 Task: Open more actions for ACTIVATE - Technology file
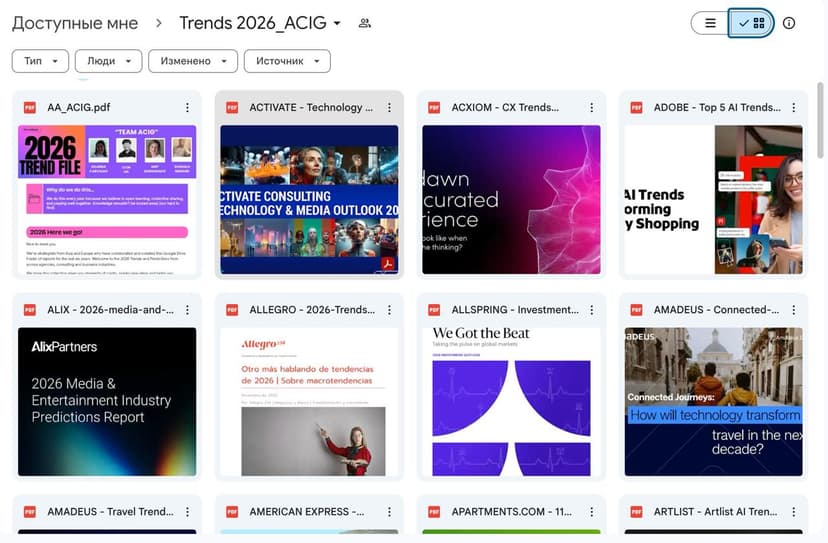389,108
